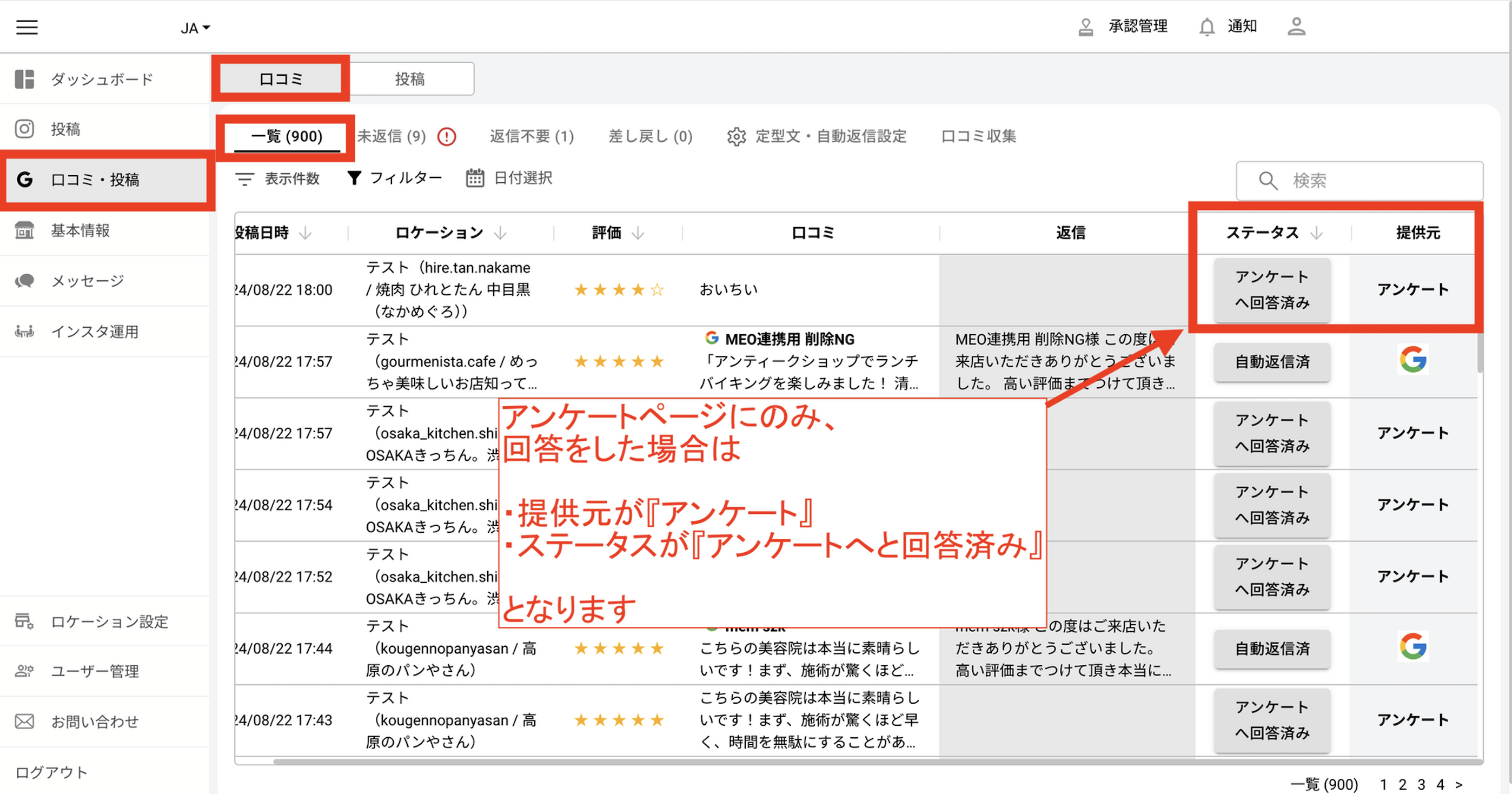Click the Google logo in the 提供元 column

coord(1414,360)
